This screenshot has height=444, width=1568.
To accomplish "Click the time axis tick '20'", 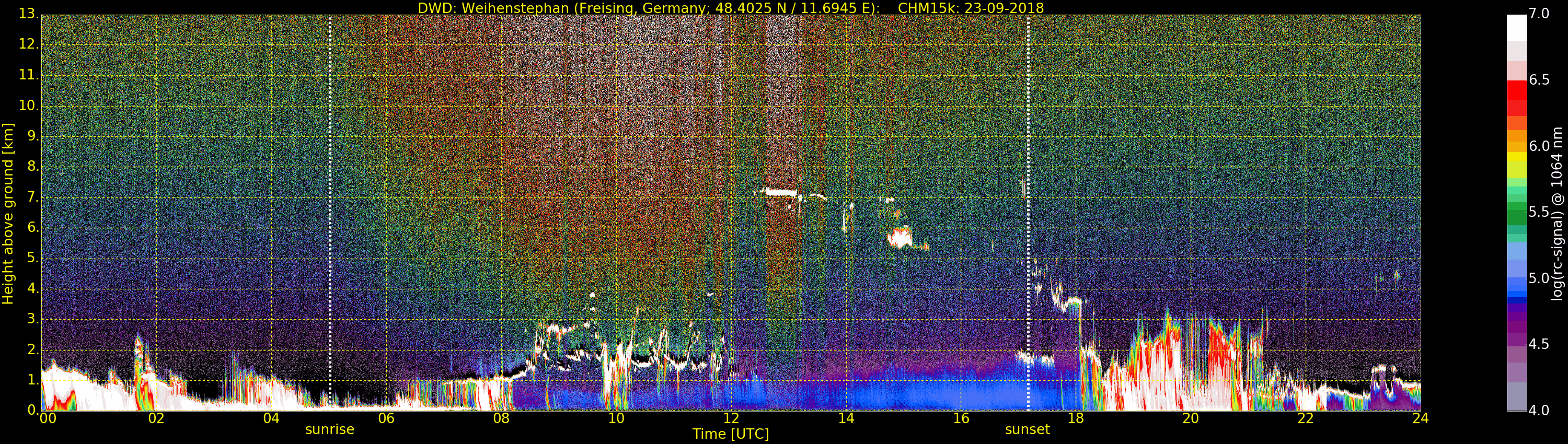I will pyautogui.click(x=1191, y=418).
